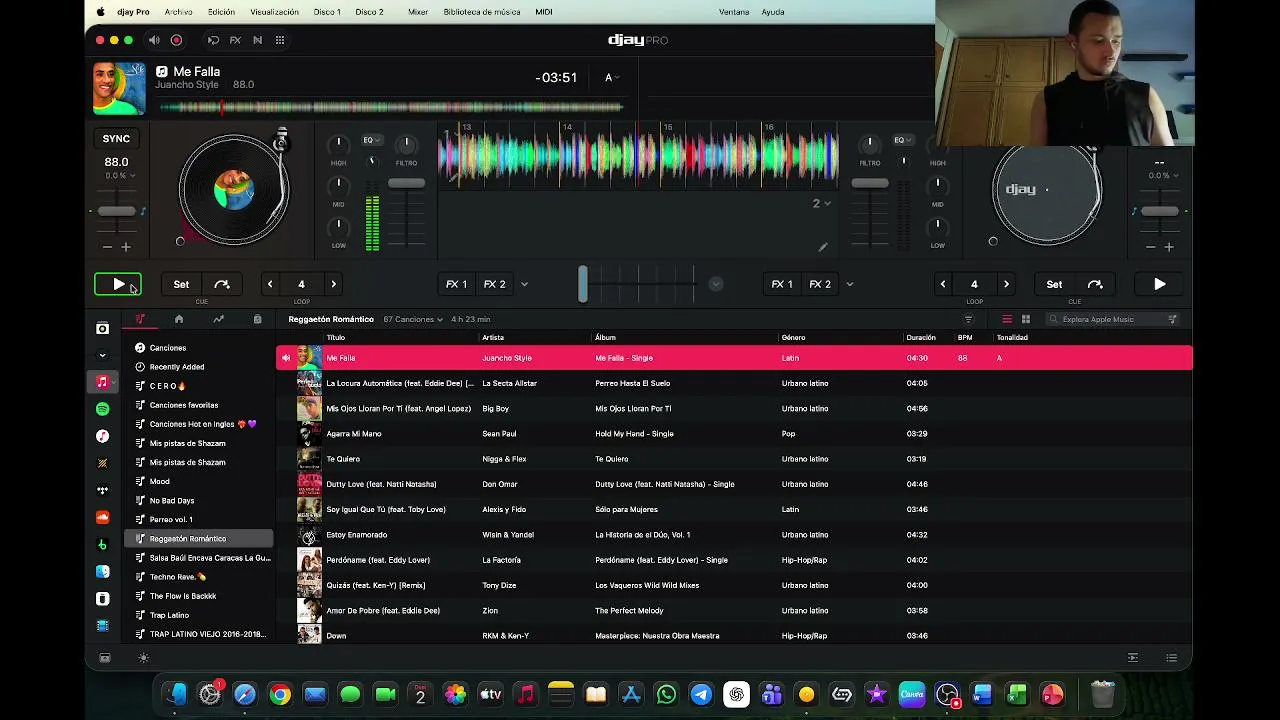Jump to cue on the right deck
Viewport: 1280px width, 720px height.
[x=1095, y=284]
